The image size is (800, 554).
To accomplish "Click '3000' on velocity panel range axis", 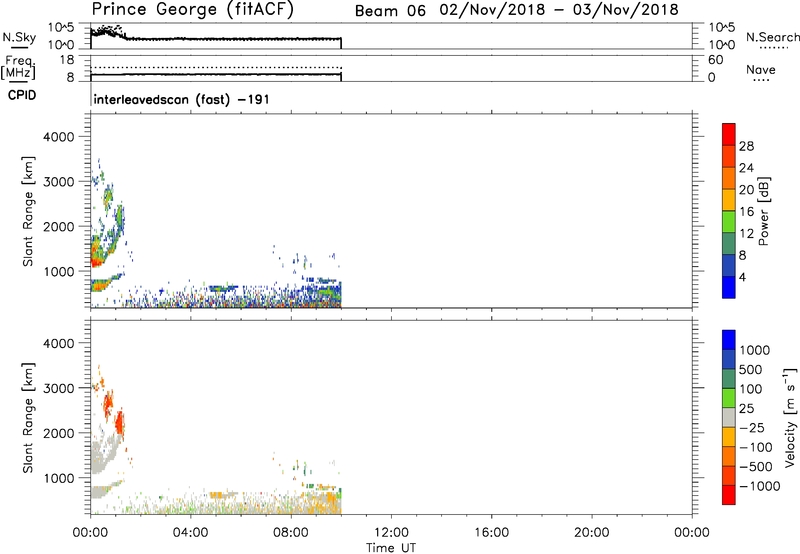I will pyautogui.click(x=58, y=388).
